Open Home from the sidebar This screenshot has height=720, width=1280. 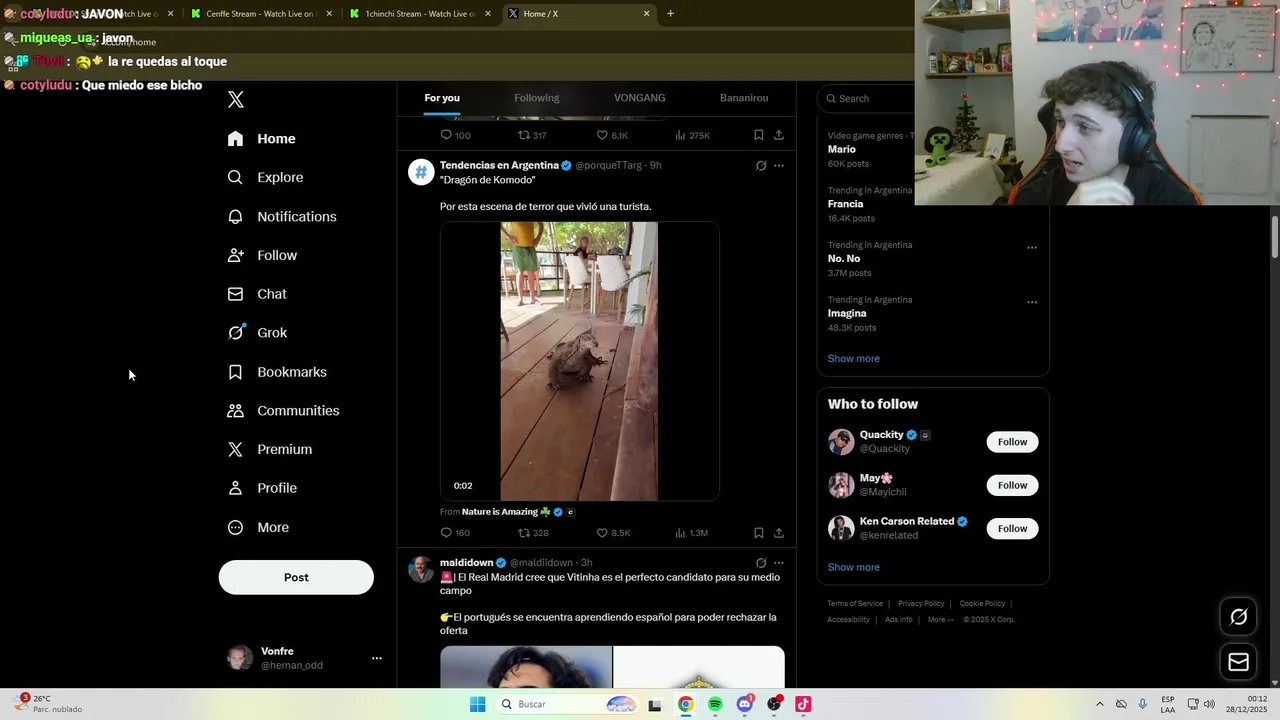point(262,139)
